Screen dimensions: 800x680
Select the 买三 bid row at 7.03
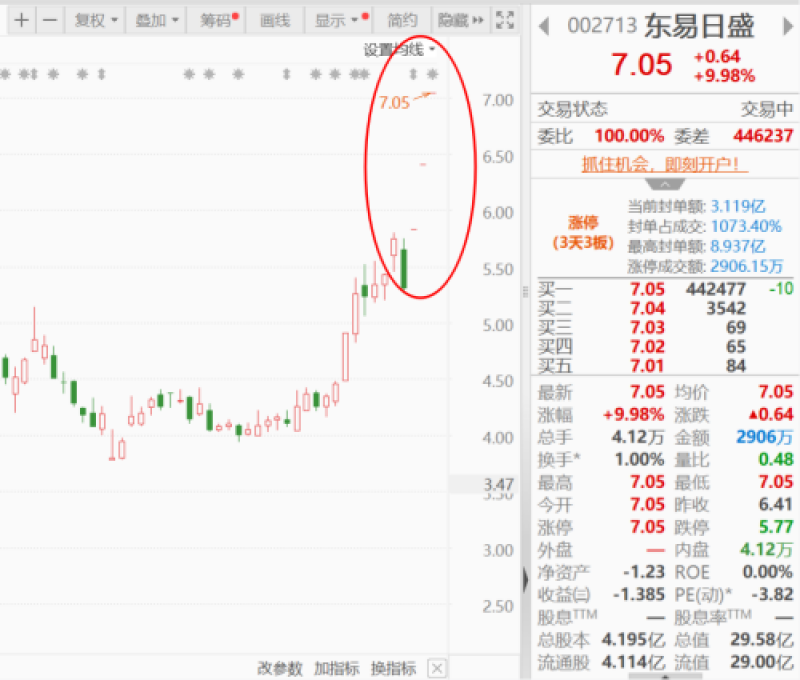point(665,328)
